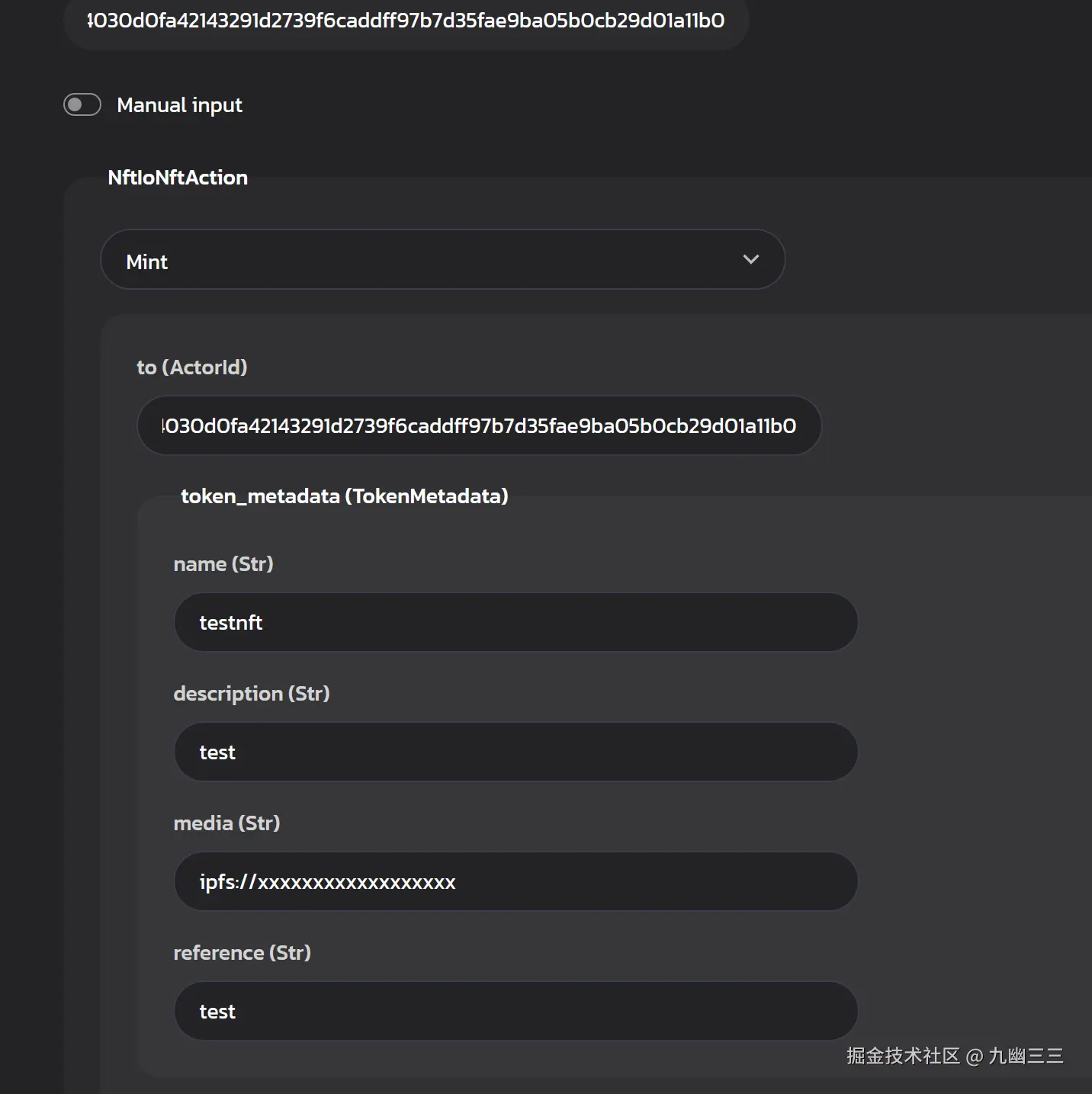Click the '@ 九幽三三' author watermark

pos(1015,1056)
